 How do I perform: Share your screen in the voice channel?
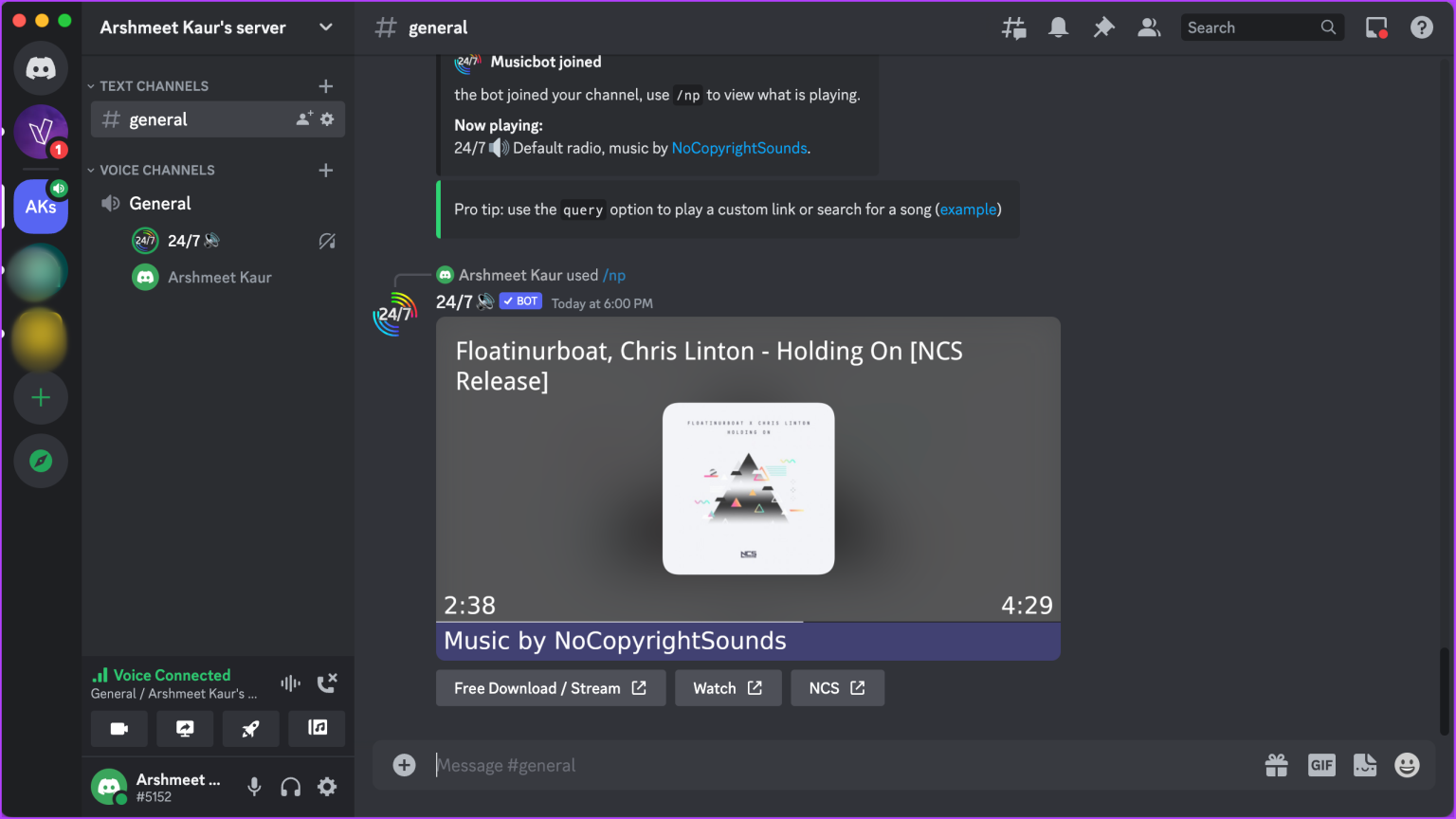tap(185, 729)
